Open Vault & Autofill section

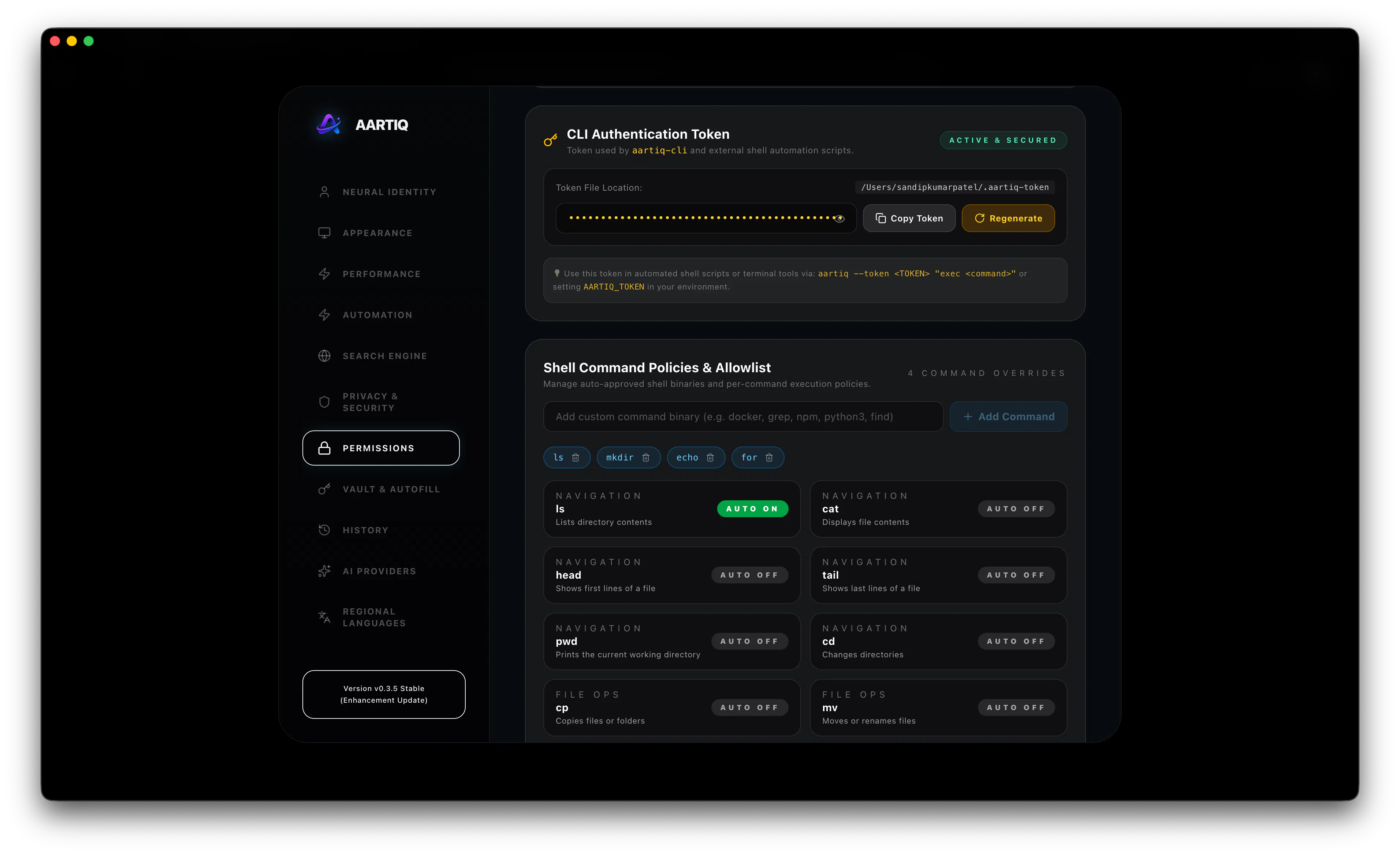[x=381, y=489]
